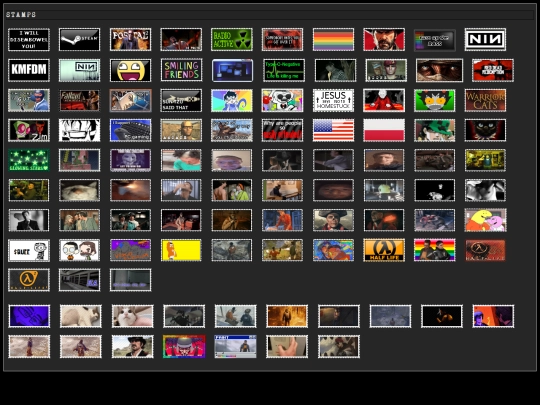Open the 'Why are people so...' stamp
The height and width of the screenshot is (405, 540).
coord(282,130)
